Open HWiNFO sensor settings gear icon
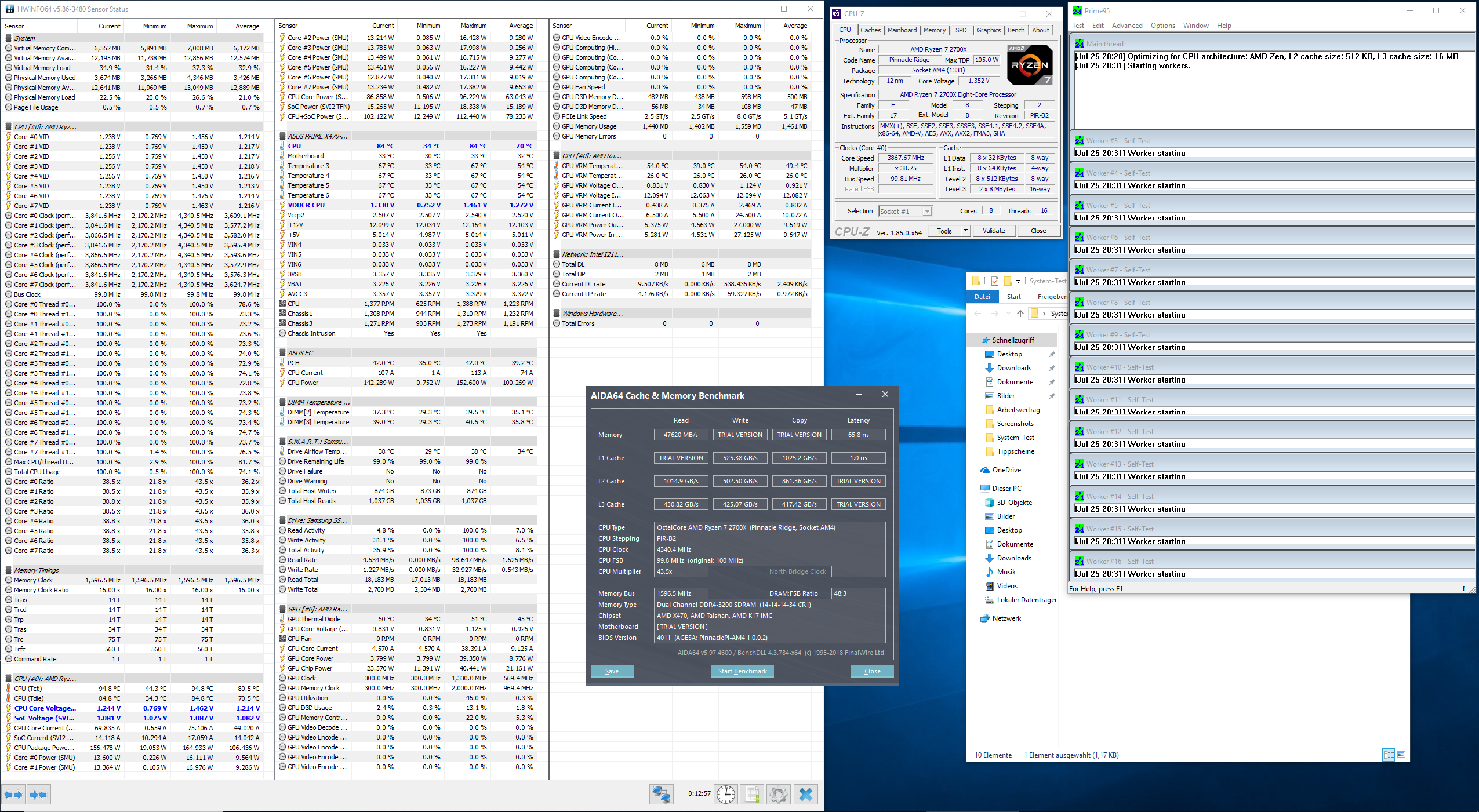 pos(779,794)
